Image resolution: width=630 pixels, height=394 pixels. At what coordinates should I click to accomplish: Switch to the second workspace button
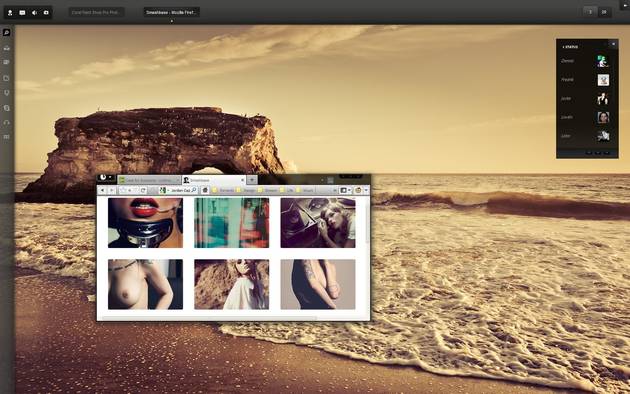(604, 12)
